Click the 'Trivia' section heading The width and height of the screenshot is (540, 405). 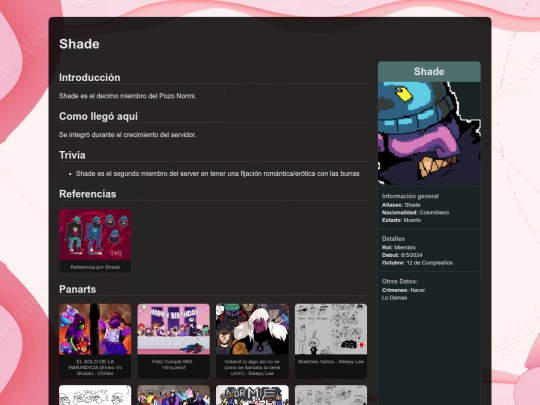coord(72,155)
